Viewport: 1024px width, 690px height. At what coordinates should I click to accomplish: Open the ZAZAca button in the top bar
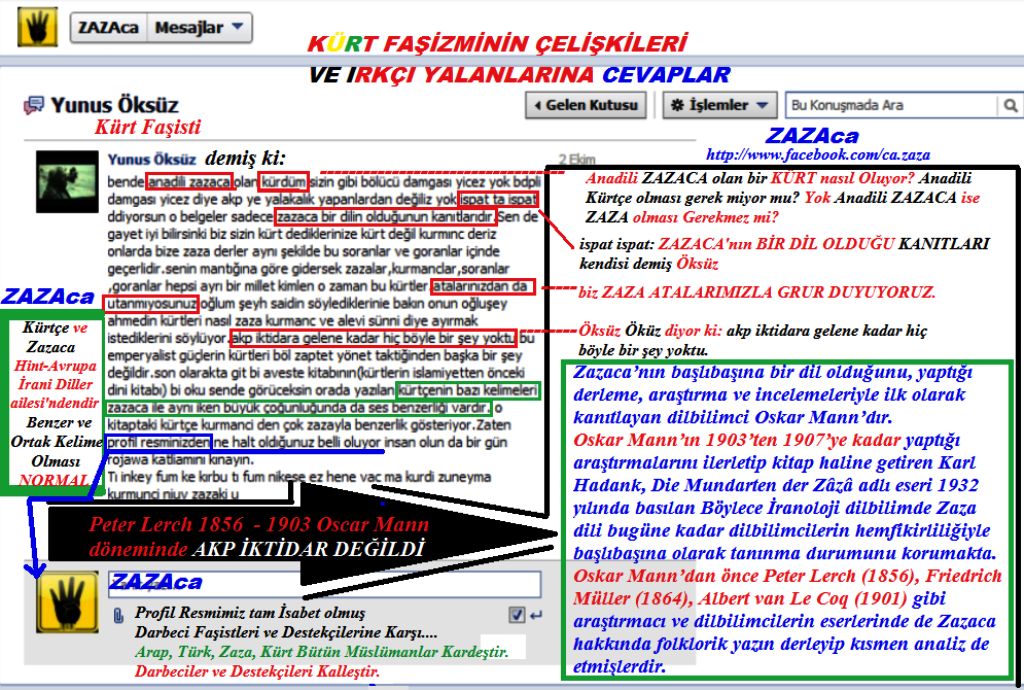[x=108, y=28]
